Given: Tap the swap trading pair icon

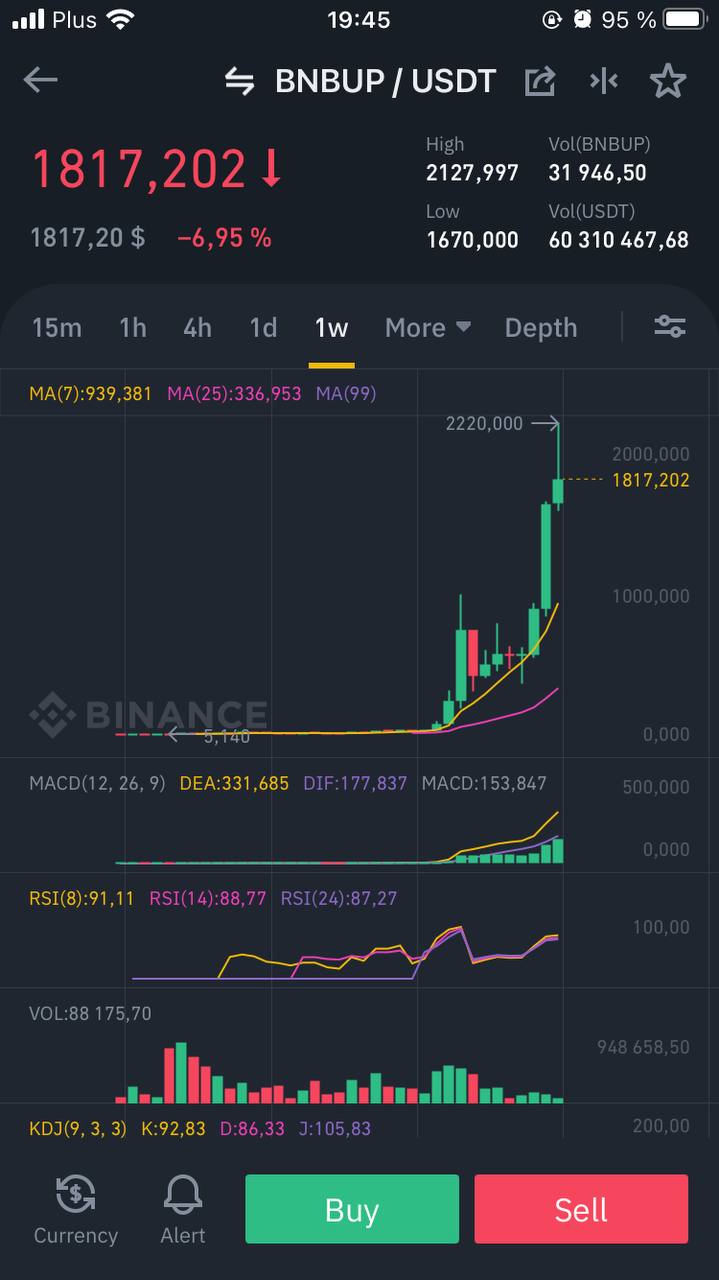Looking at the screenshot, I should tap(240, 81).
